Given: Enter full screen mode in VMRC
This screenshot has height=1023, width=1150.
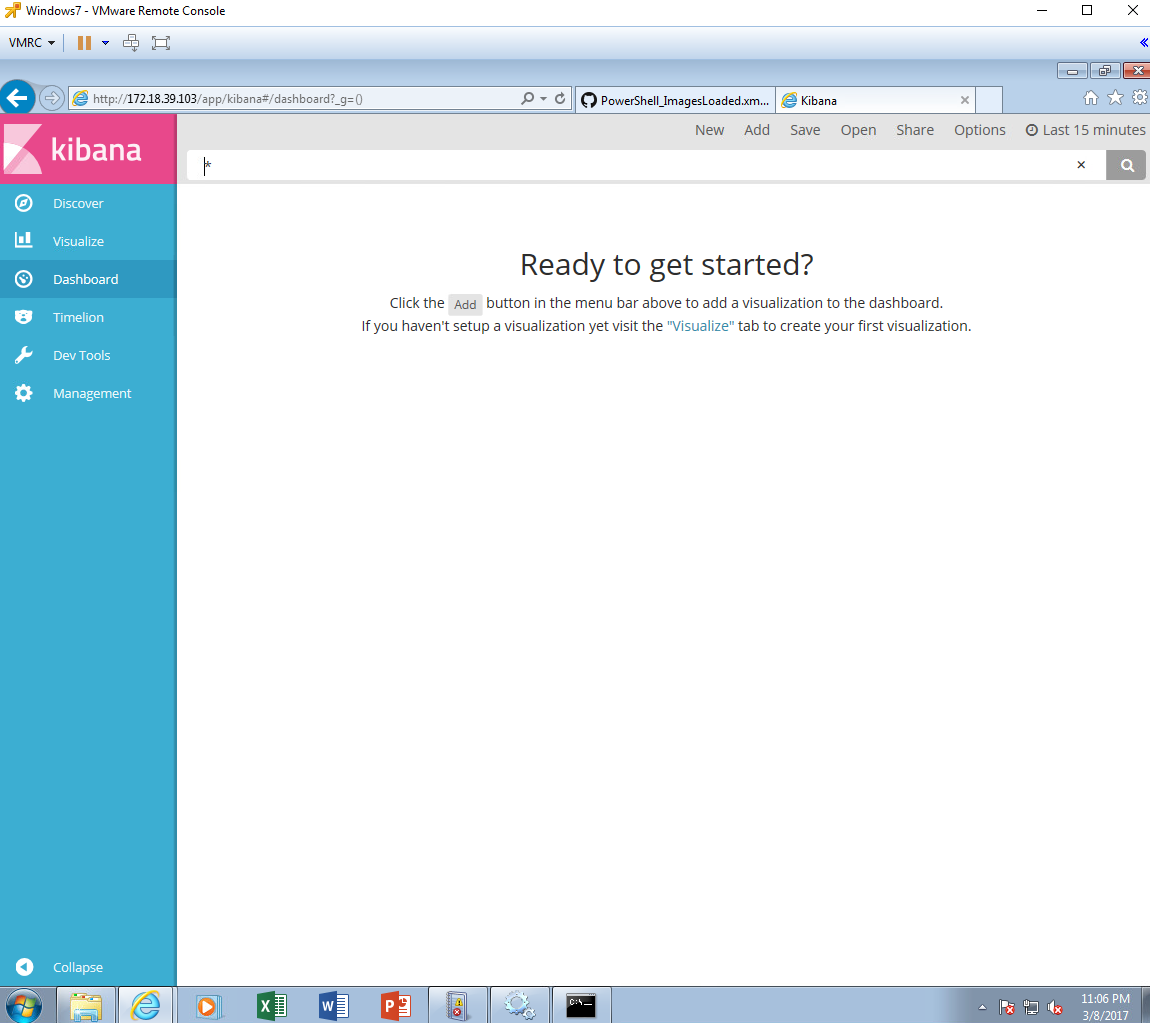Looking at the screenshot, I should tap(161, 43).
